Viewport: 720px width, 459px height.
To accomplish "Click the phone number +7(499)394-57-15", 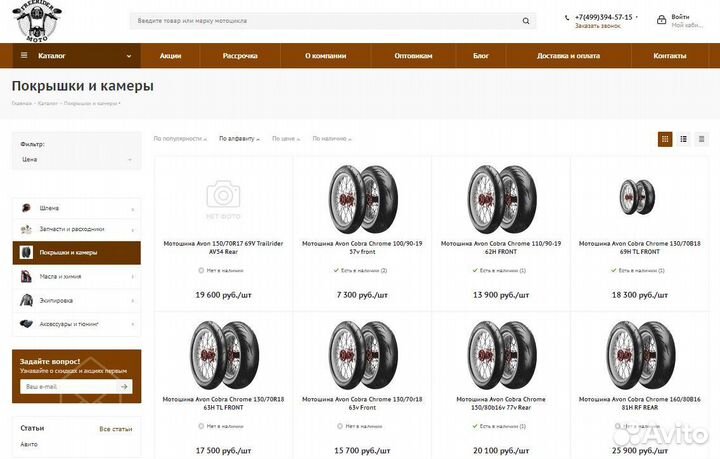I will point(603,17).
